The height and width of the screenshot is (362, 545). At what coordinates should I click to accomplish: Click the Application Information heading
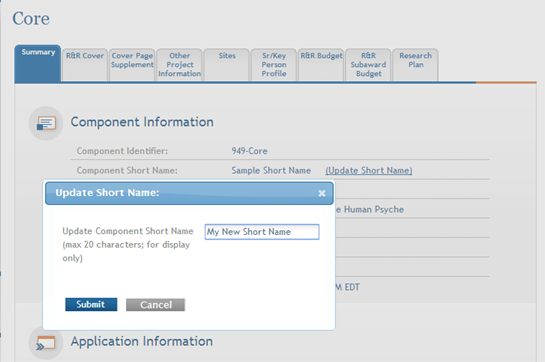(x=141, y=341)
